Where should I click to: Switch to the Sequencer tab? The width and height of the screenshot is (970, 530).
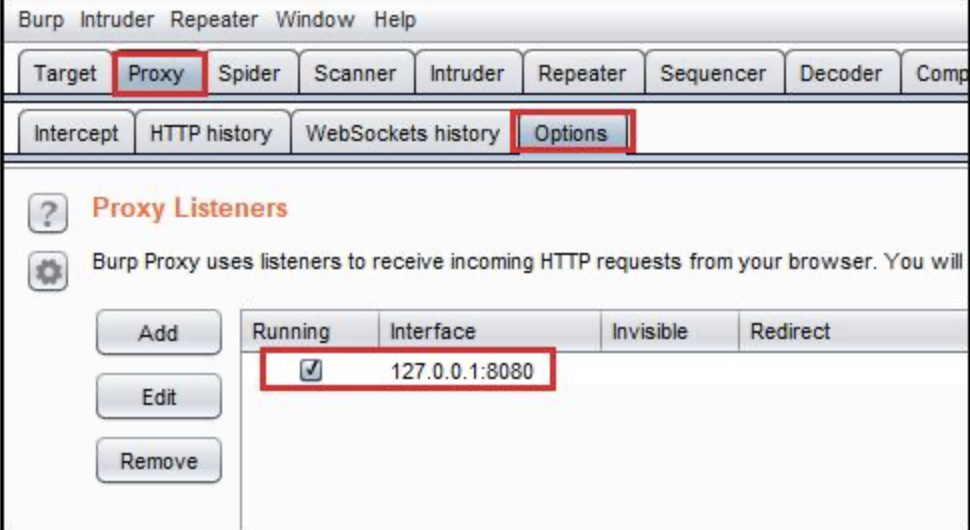pyautogui.click(x=713, y=73)
